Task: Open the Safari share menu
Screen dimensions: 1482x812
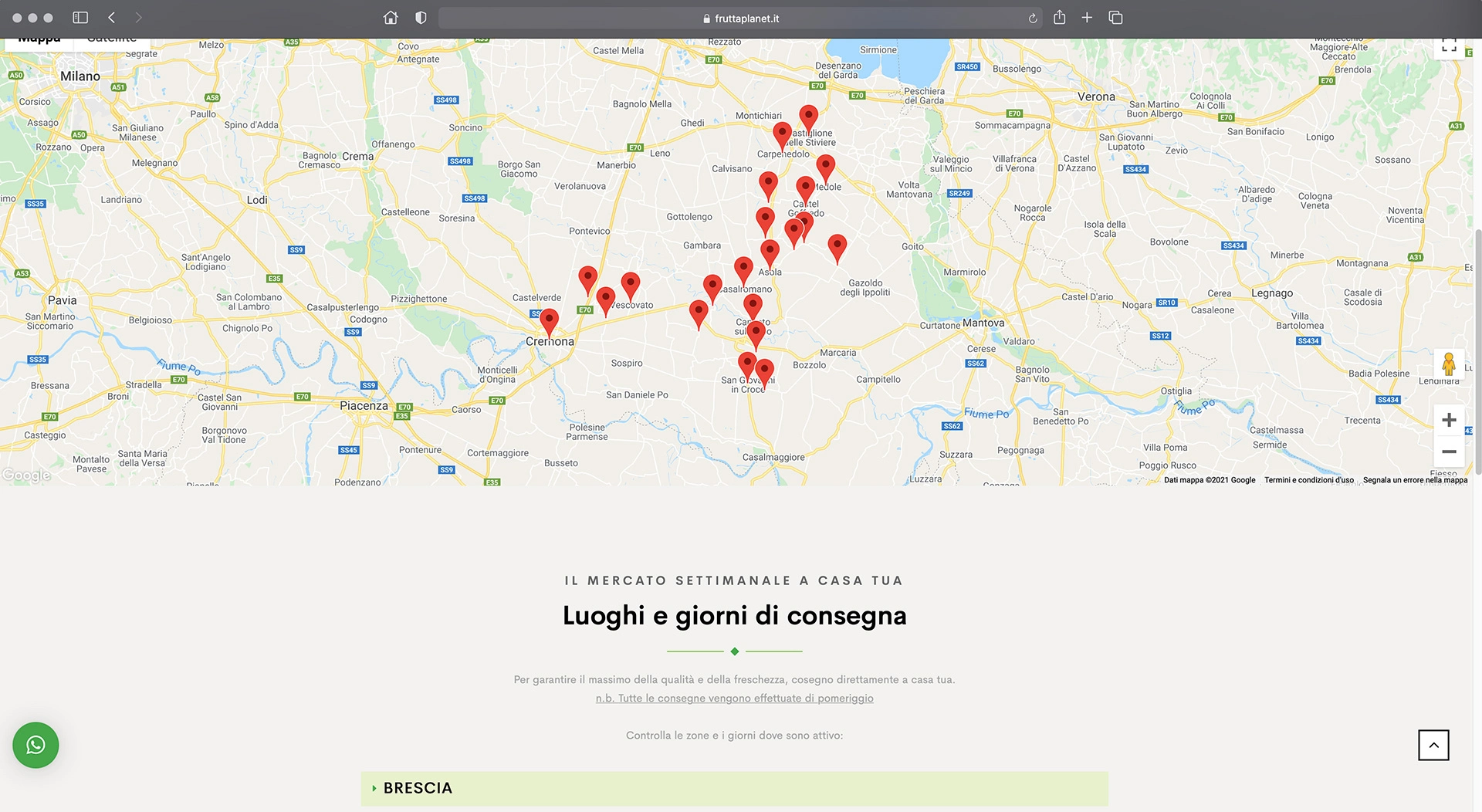Action: click(x=1059, y=17)
